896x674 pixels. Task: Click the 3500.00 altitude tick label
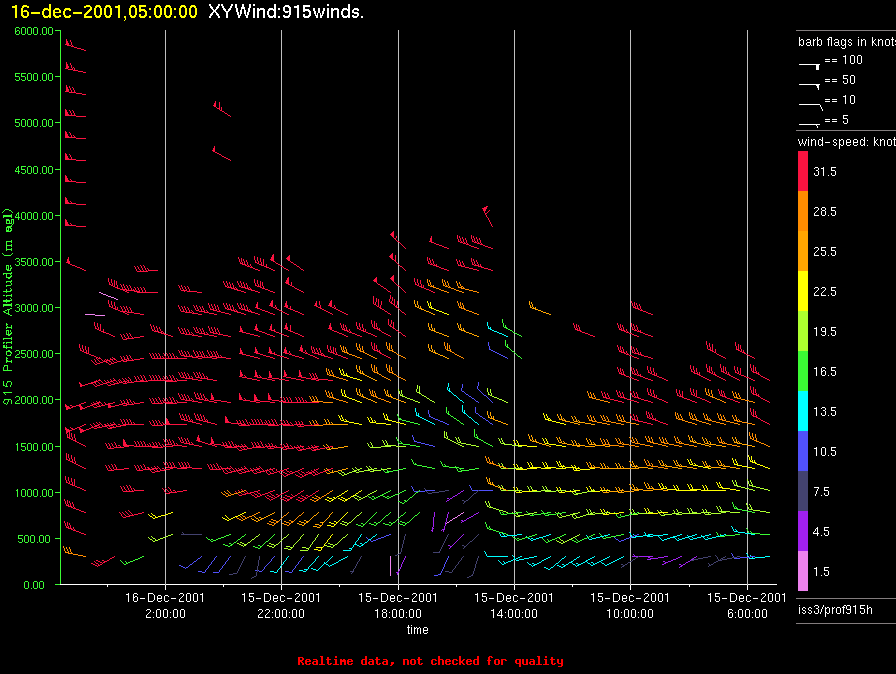coord(34,262)
